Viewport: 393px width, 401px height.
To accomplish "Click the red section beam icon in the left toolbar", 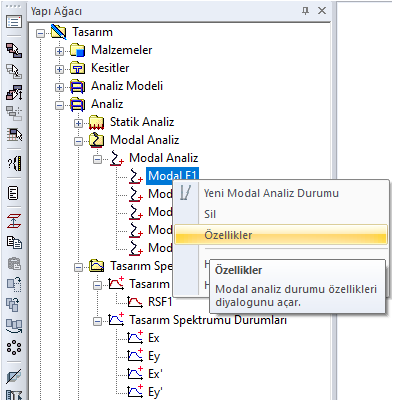I will click(x=14, y=221).
